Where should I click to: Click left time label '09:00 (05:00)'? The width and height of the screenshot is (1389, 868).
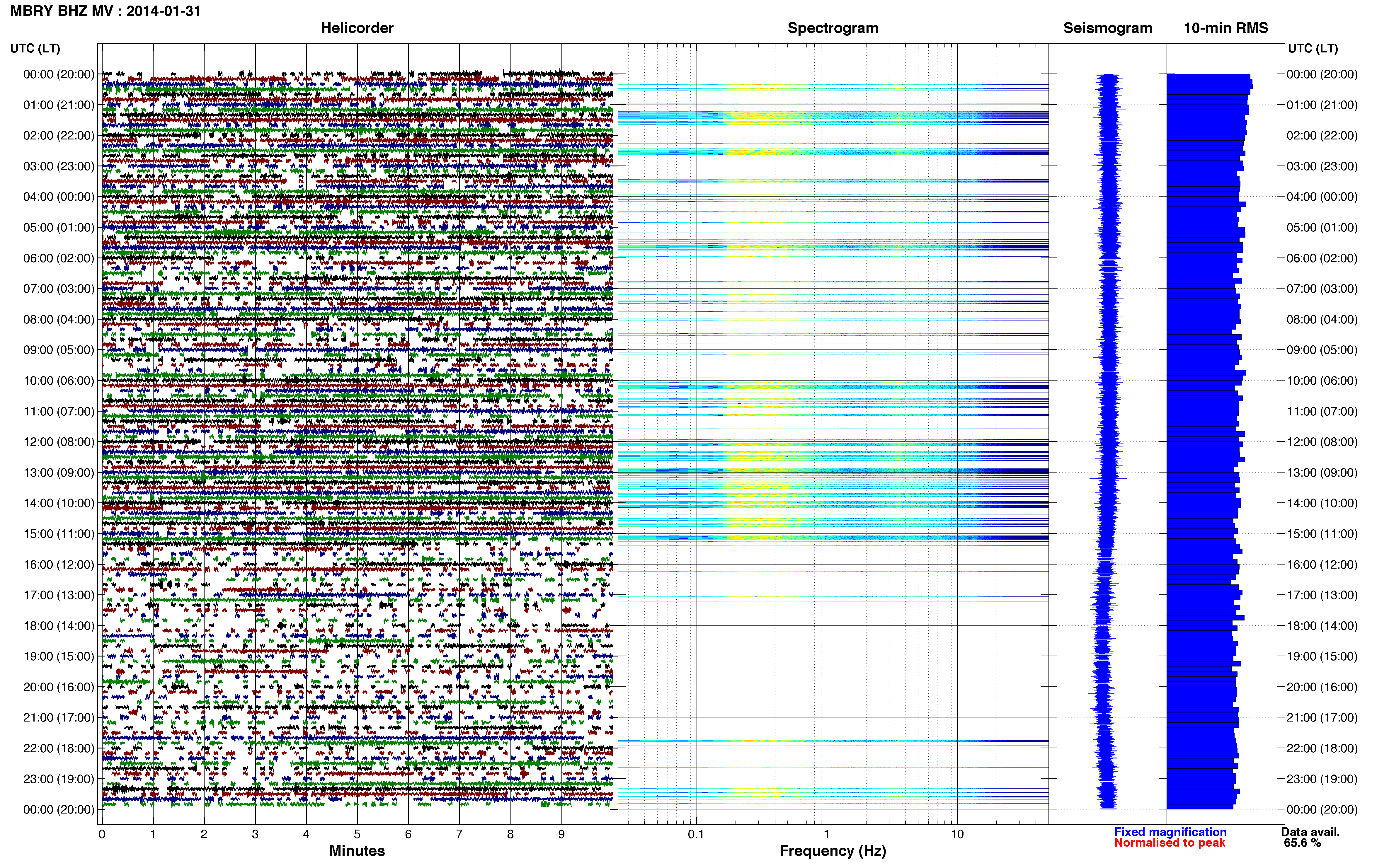tap(59, 349)
